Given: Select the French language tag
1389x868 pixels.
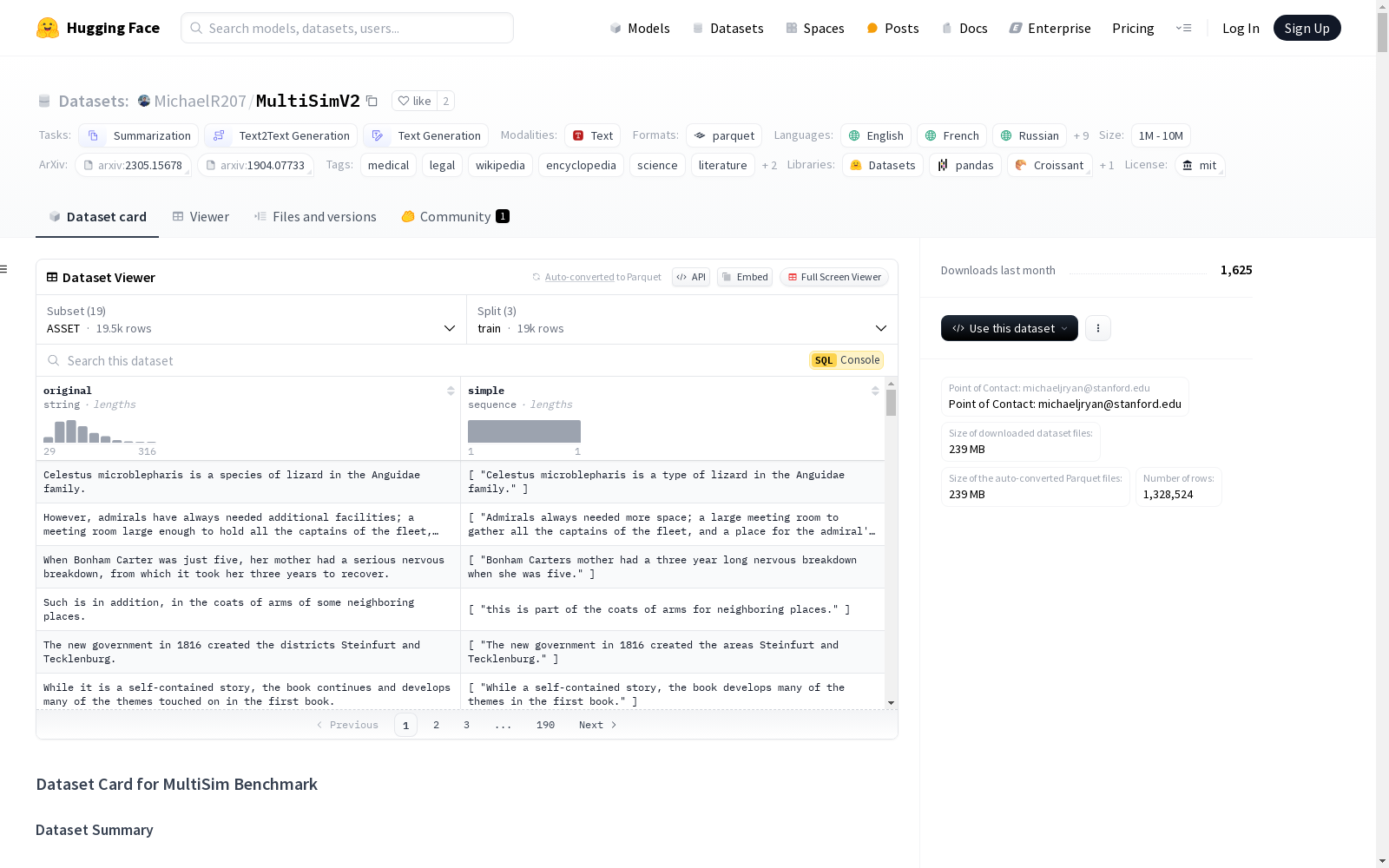Looking at the screenshot, I should tap(952, 135).
